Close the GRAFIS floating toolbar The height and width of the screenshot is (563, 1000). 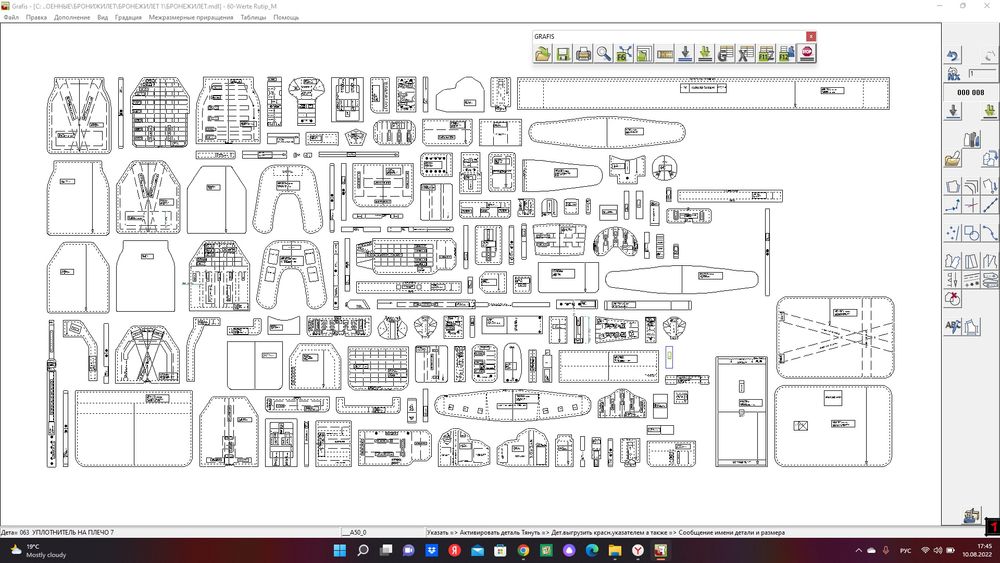(x=811, y=36)
